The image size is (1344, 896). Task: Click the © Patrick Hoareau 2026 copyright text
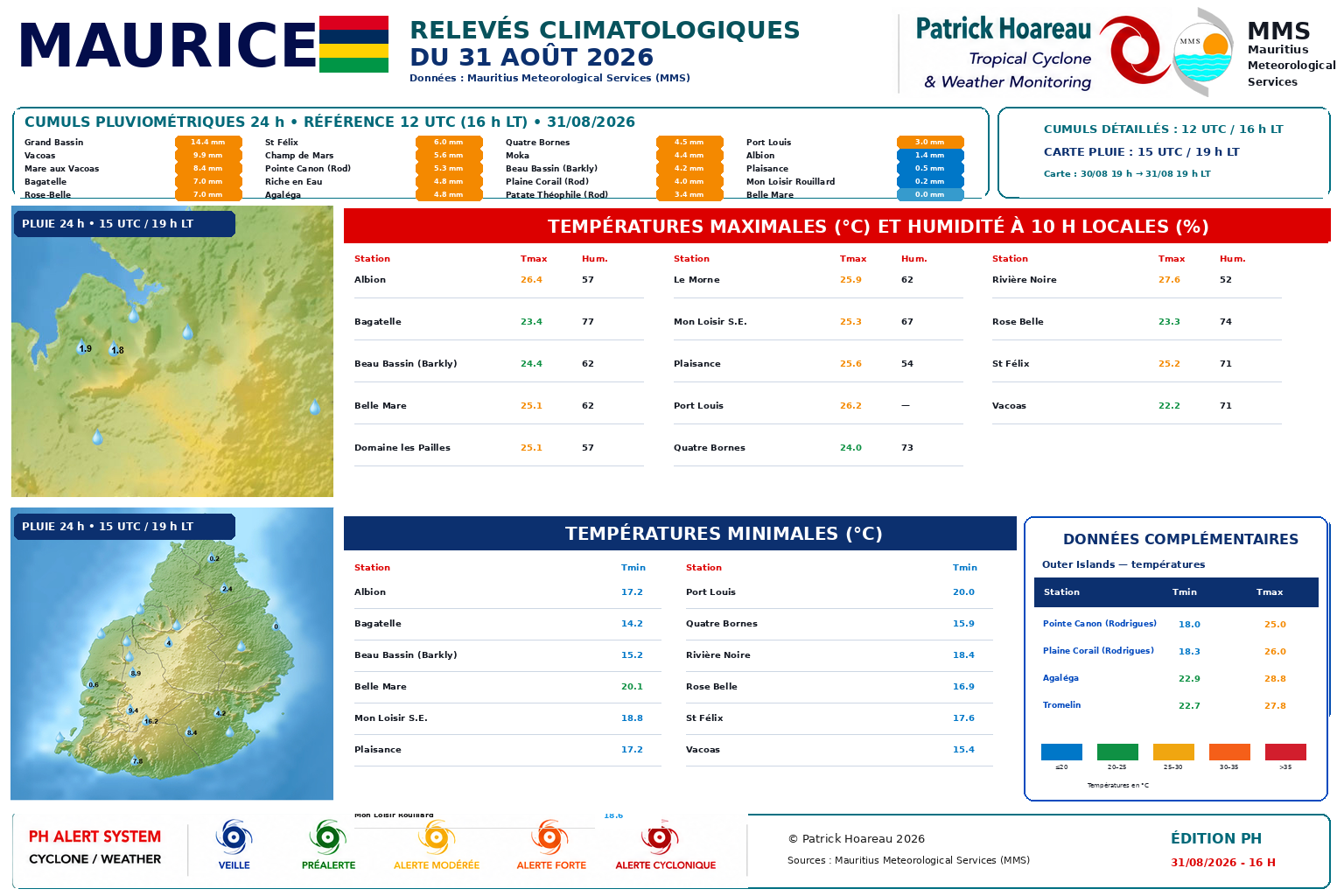[x=857, y=838]
